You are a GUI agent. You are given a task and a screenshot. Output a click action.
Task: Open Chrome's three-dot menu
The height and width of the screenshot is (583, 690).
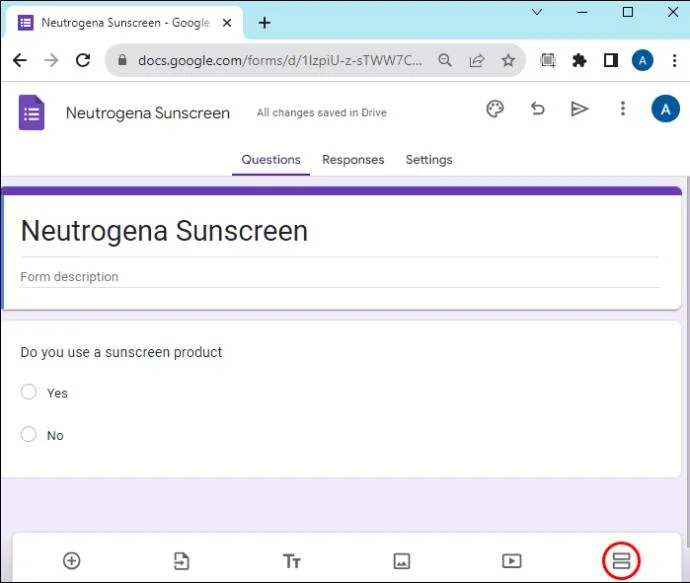coord(674,60)
